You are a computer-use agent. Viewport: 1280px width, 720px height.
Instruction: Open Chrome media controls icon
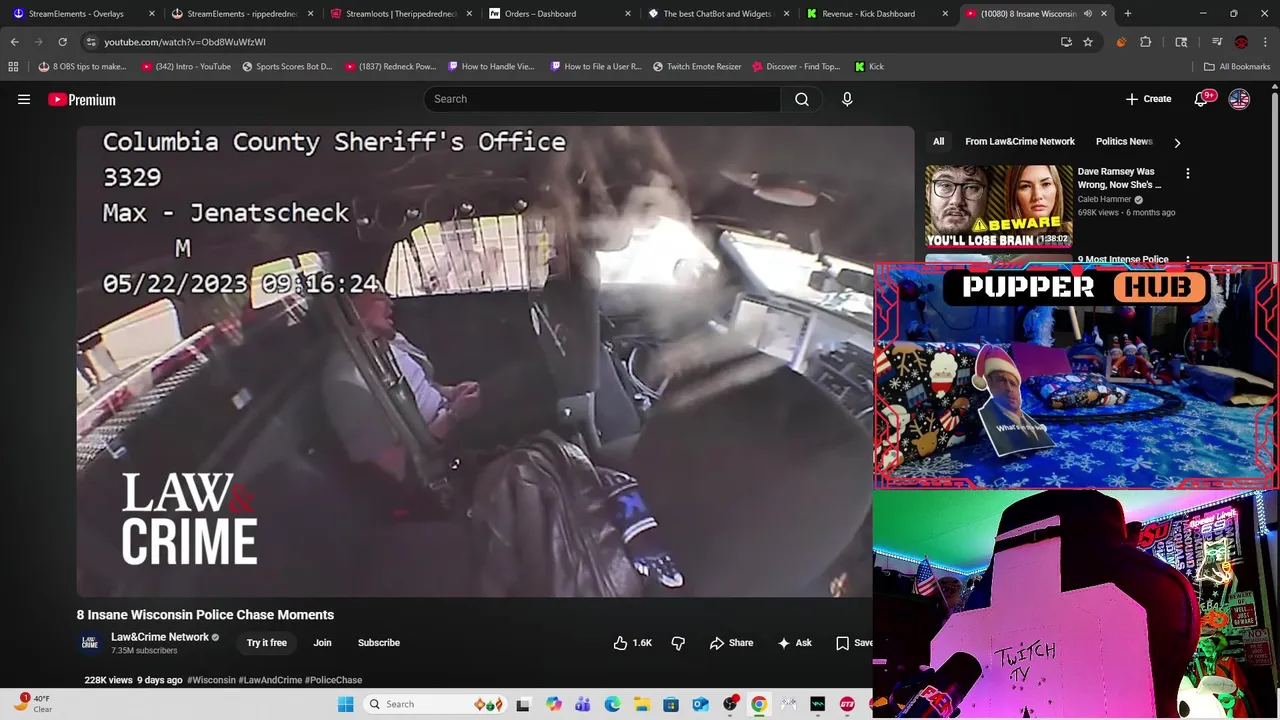click(1217, 42)
